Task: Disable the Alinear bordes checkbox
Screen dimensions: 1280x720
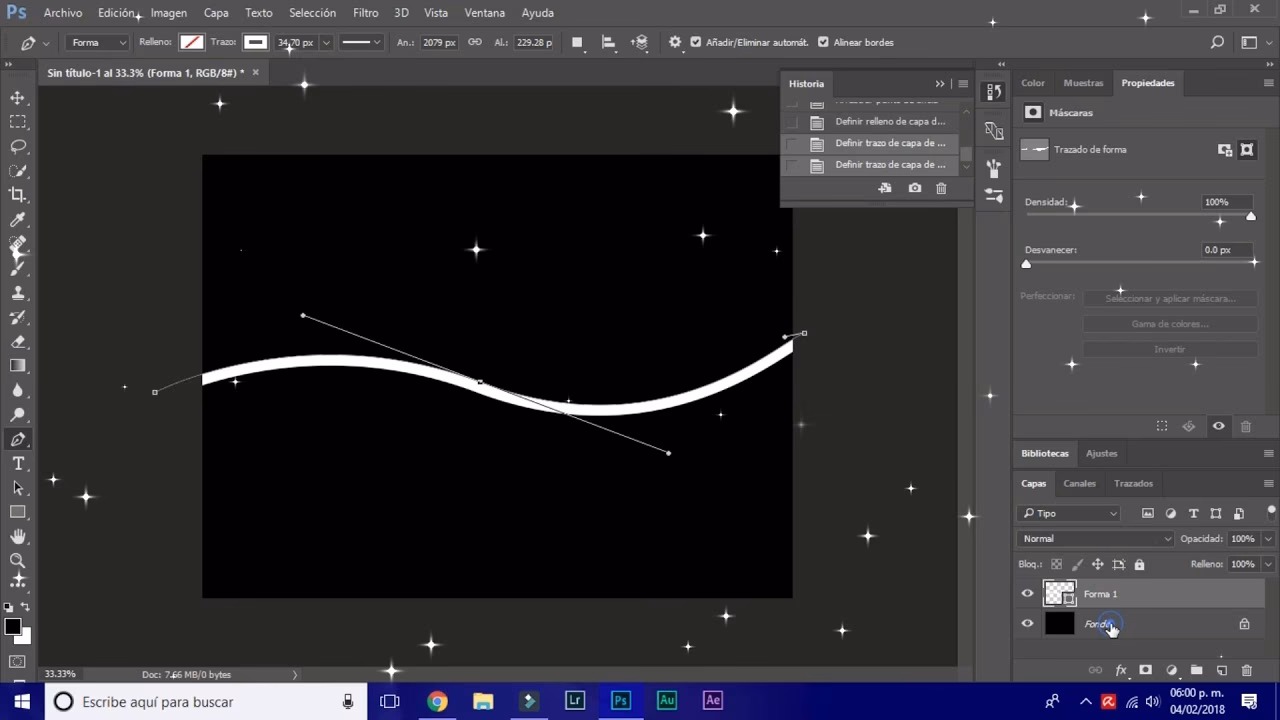Action: pyautogui.click(x=823, y=42)
